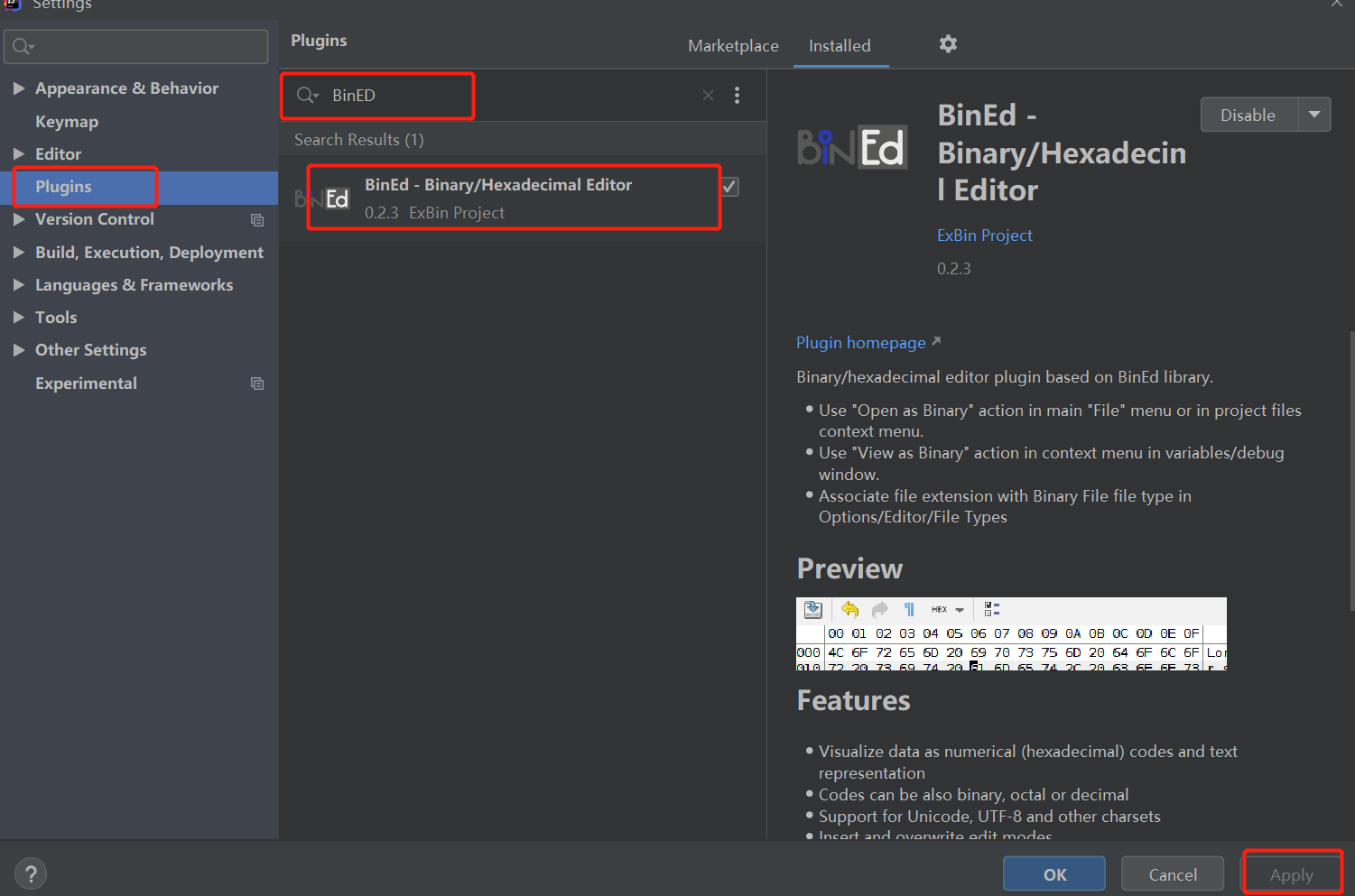The image size is (1355, 896).
Task: Open the Disable button dropdown arrow
Action: 1315,115
